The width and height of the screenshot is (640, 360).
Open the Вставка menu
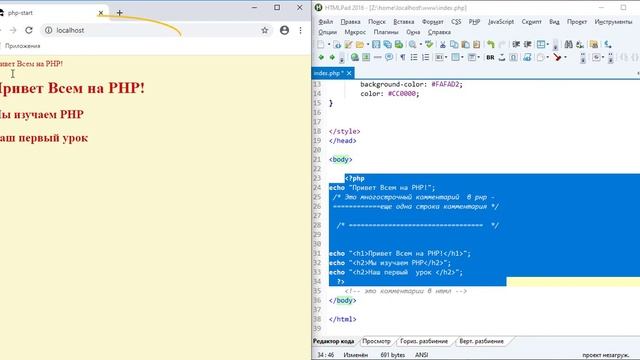click(403, 22)
